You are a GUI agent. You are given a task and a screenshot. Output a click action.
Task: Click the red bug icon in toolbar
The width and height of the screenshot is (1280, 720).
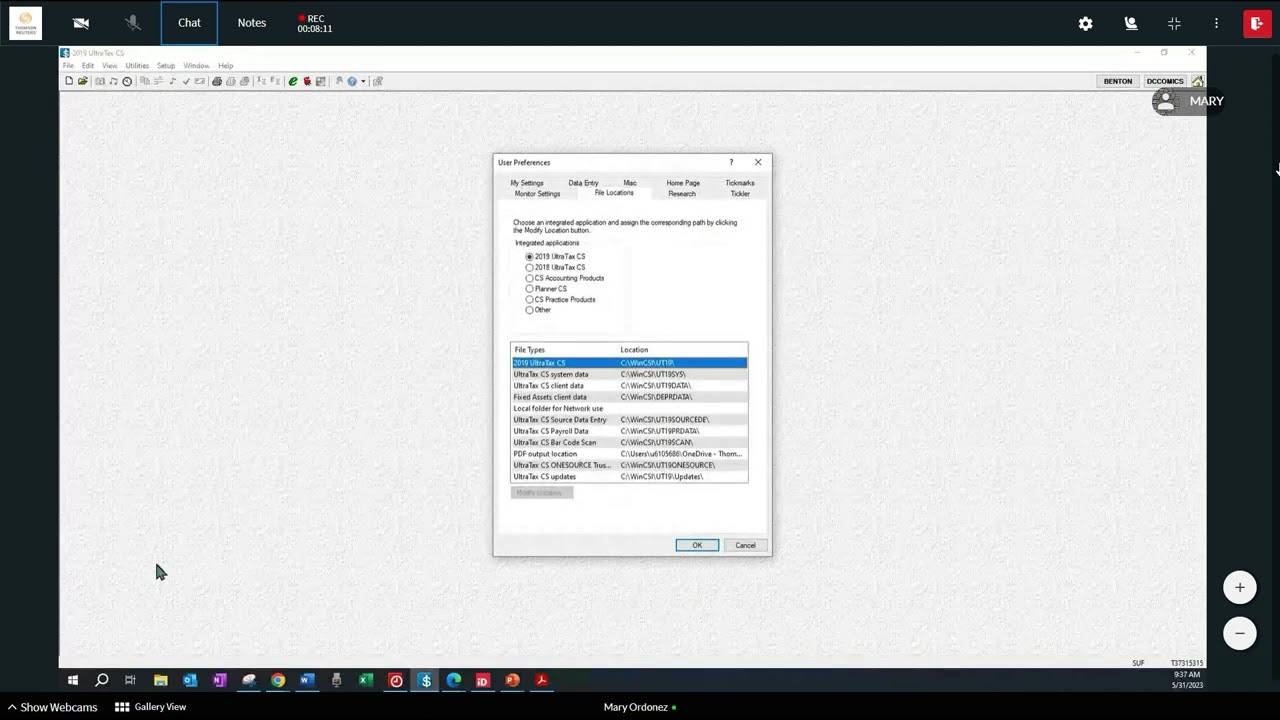pyautogui.click(x=307, y=81)
